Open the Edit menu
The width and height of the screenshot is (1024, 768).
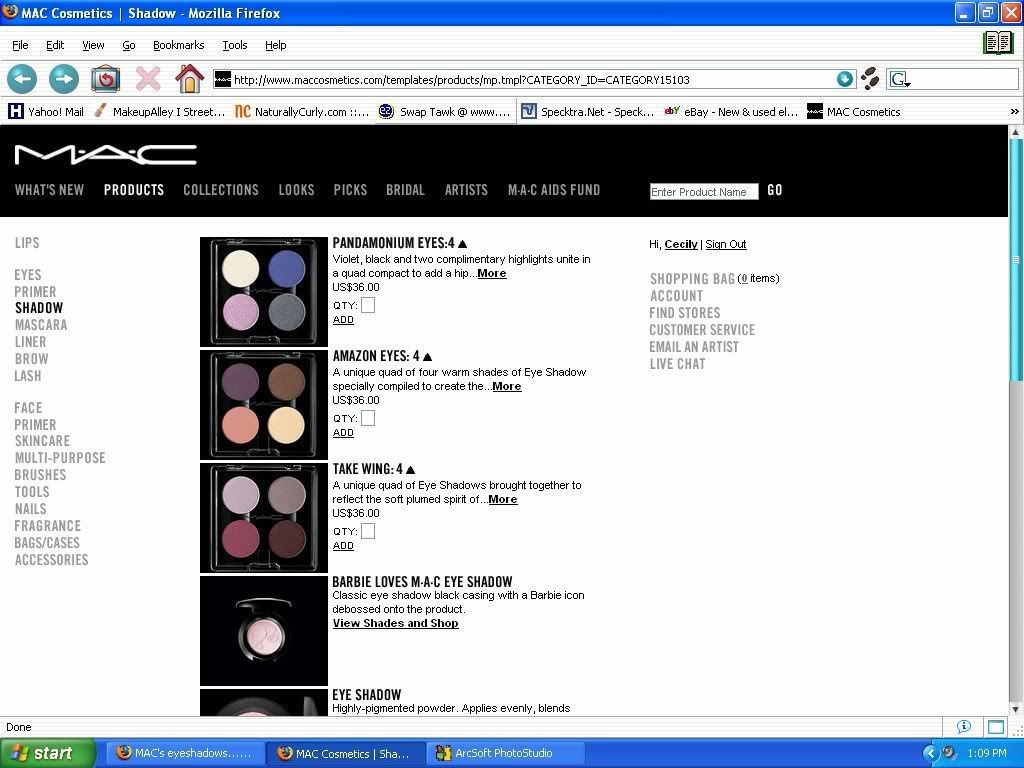[x=55, y=45]
